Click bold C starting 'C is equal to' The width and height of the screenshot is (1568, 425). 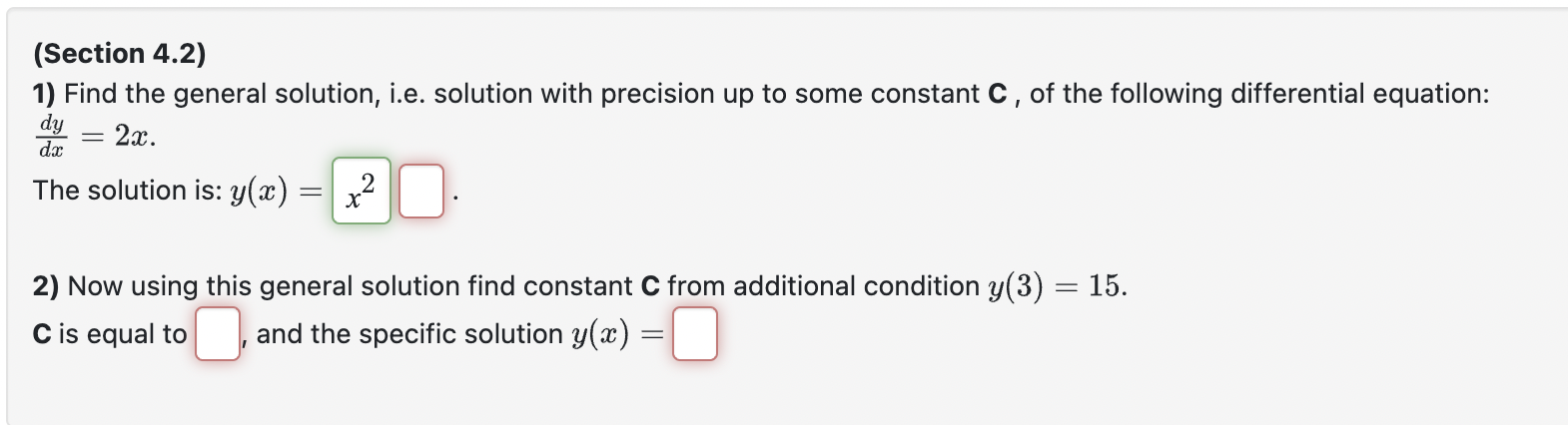pos(42,334)
